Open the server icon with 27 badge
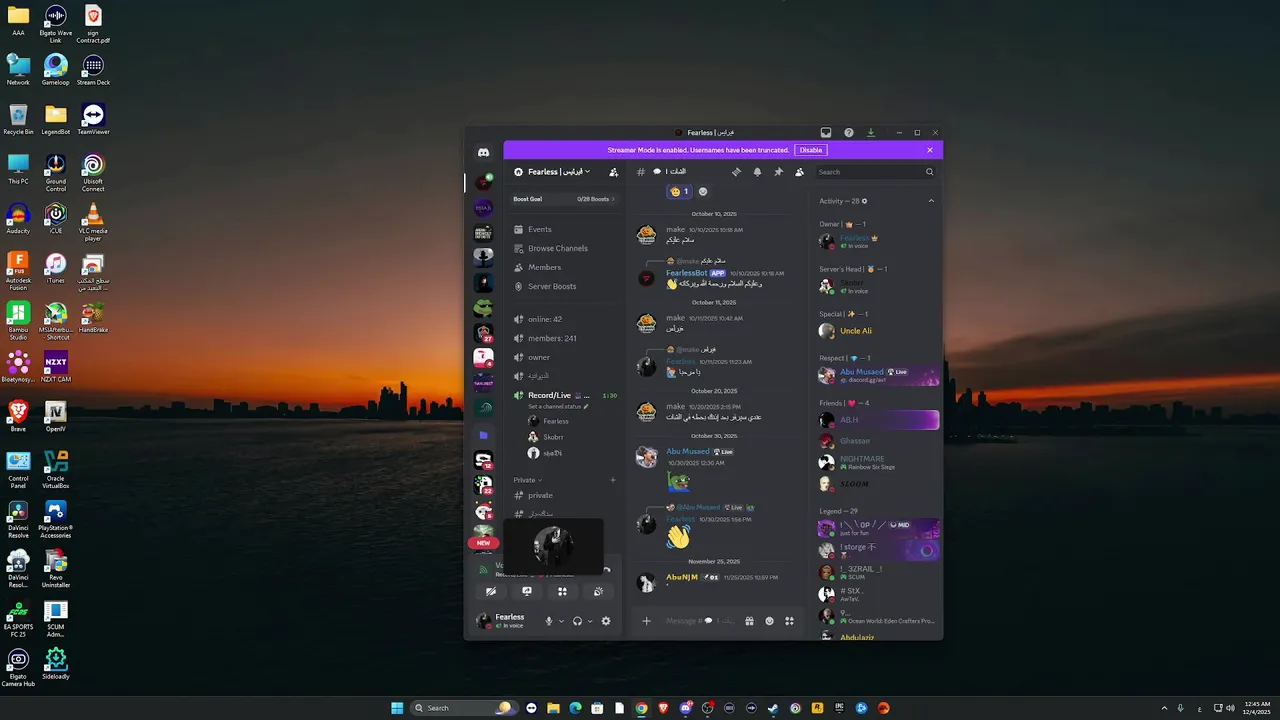1280x720 pixels. tap(483, 333)
